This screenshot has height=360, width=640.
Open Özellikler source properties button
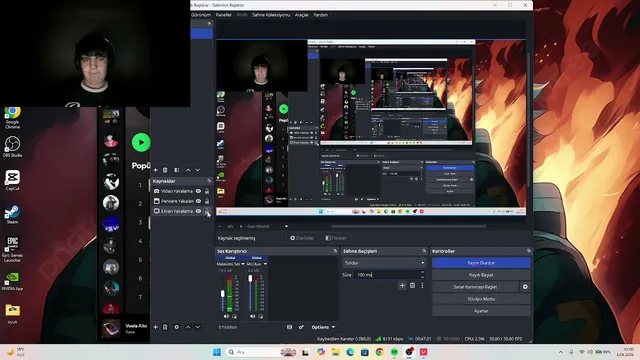[302, 238]
